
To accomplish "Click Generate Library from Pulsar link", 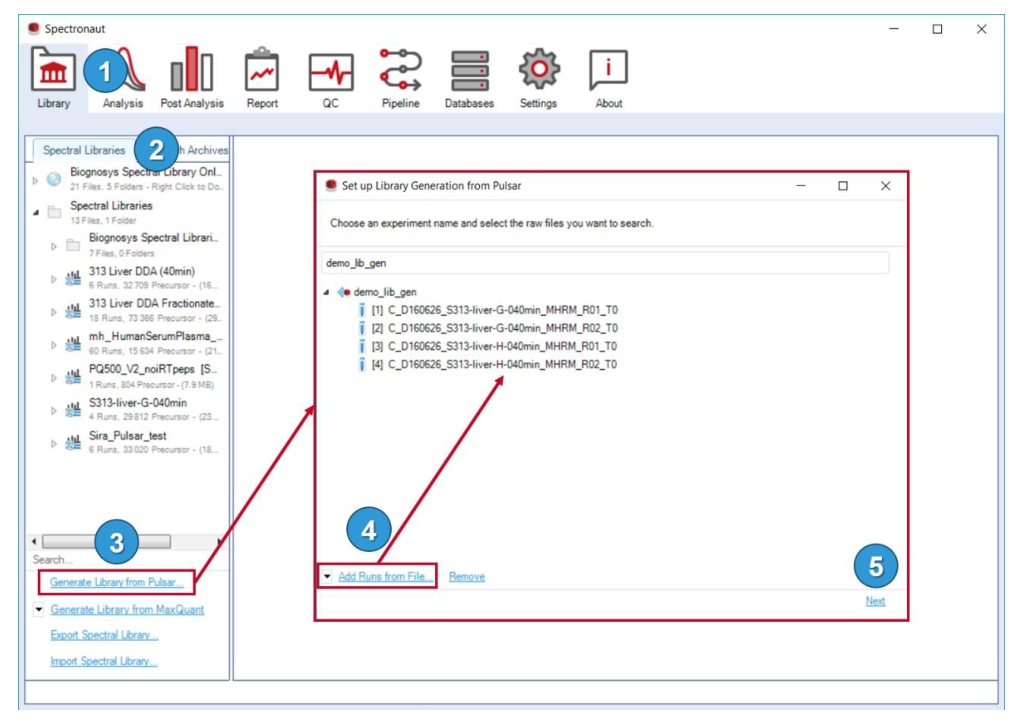I will [115, 582].
